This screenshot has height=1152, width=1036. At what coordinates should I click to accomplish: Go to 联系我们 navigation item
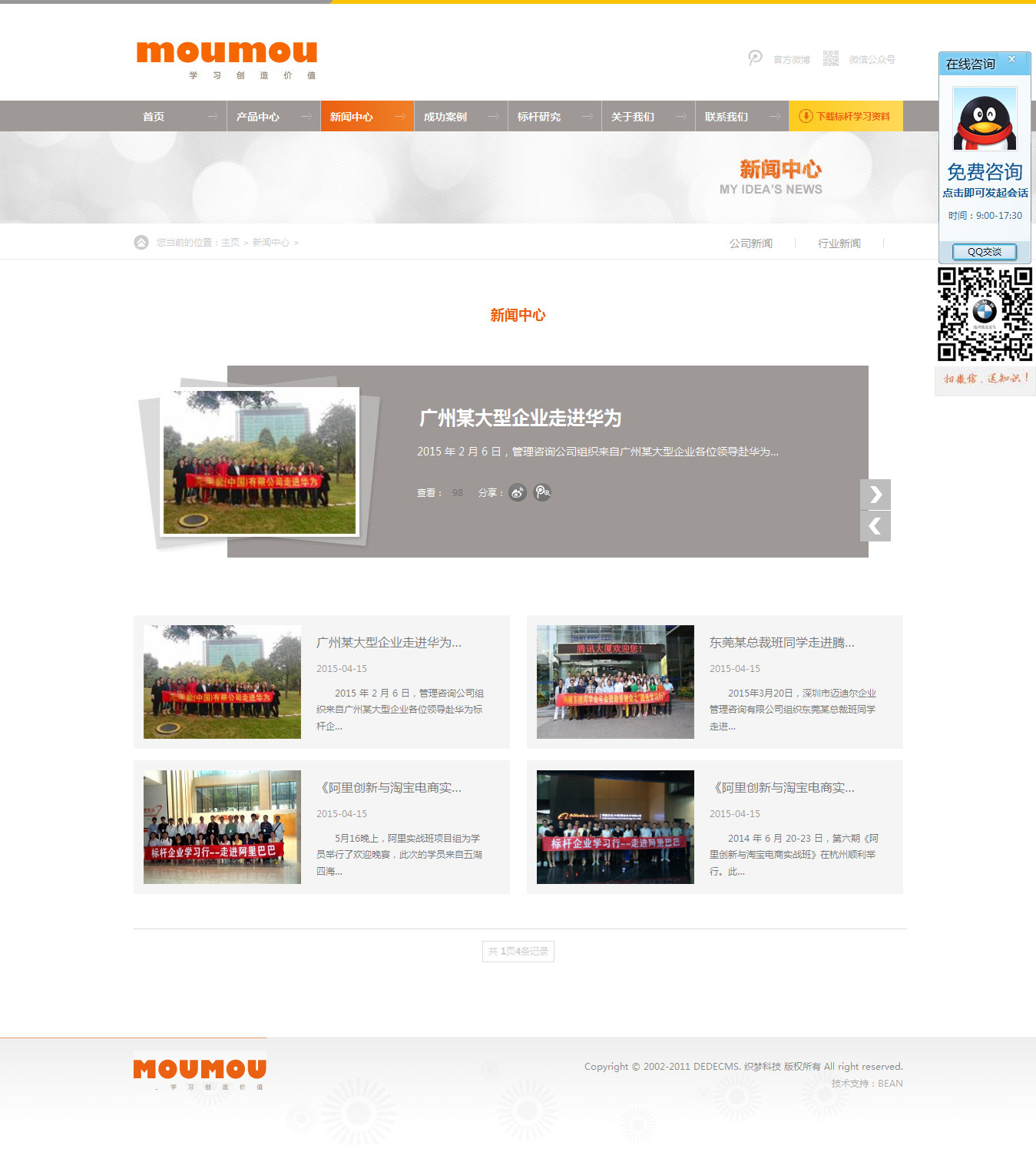727,117
